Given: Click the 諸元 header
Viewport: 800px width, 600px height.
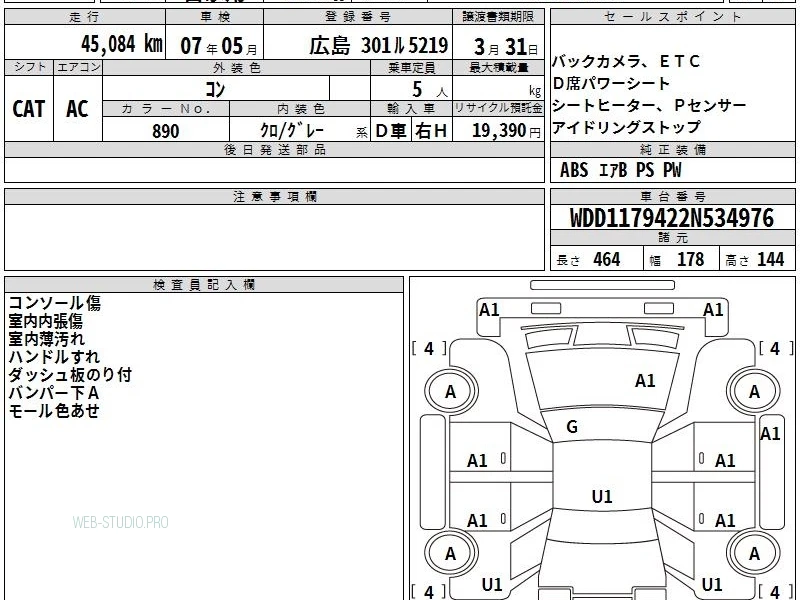Looking at the screenshot, I should [x=673, y=237].
